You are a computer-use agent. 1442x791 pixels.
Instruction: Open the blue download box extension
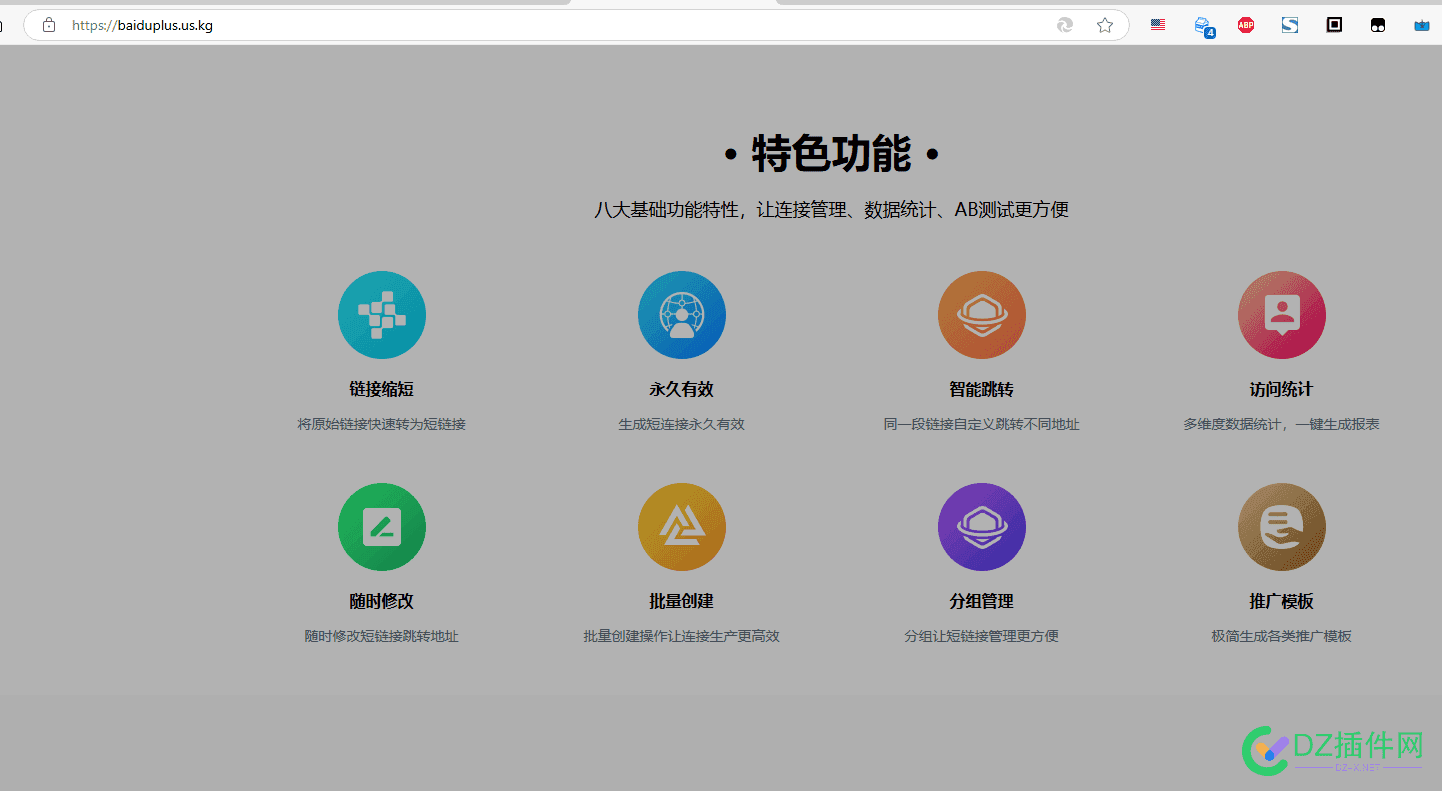click(x=1422, y=25)
